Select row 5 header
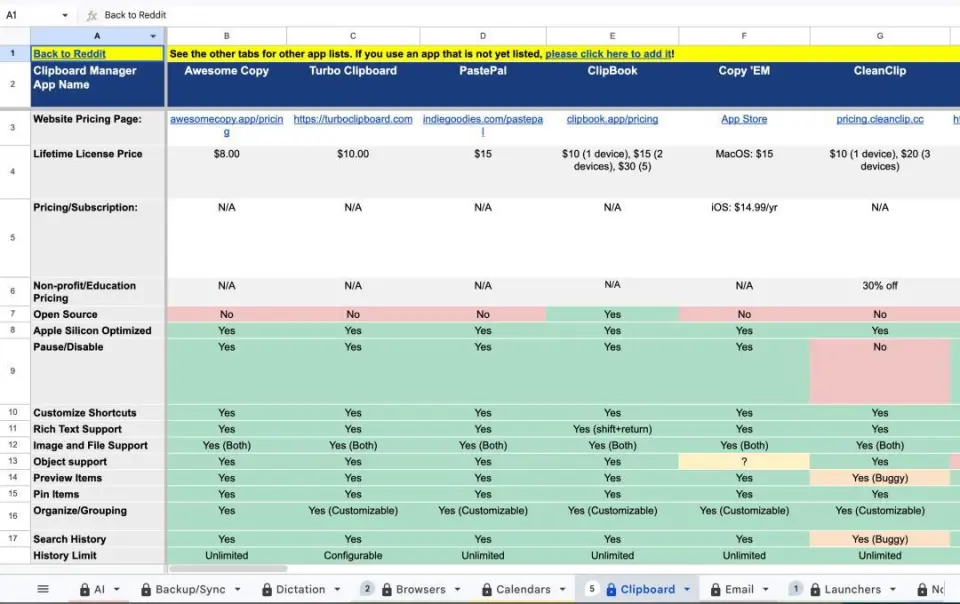Image resolution: width=960 pixels, height=604 pixels. point(13,237)
